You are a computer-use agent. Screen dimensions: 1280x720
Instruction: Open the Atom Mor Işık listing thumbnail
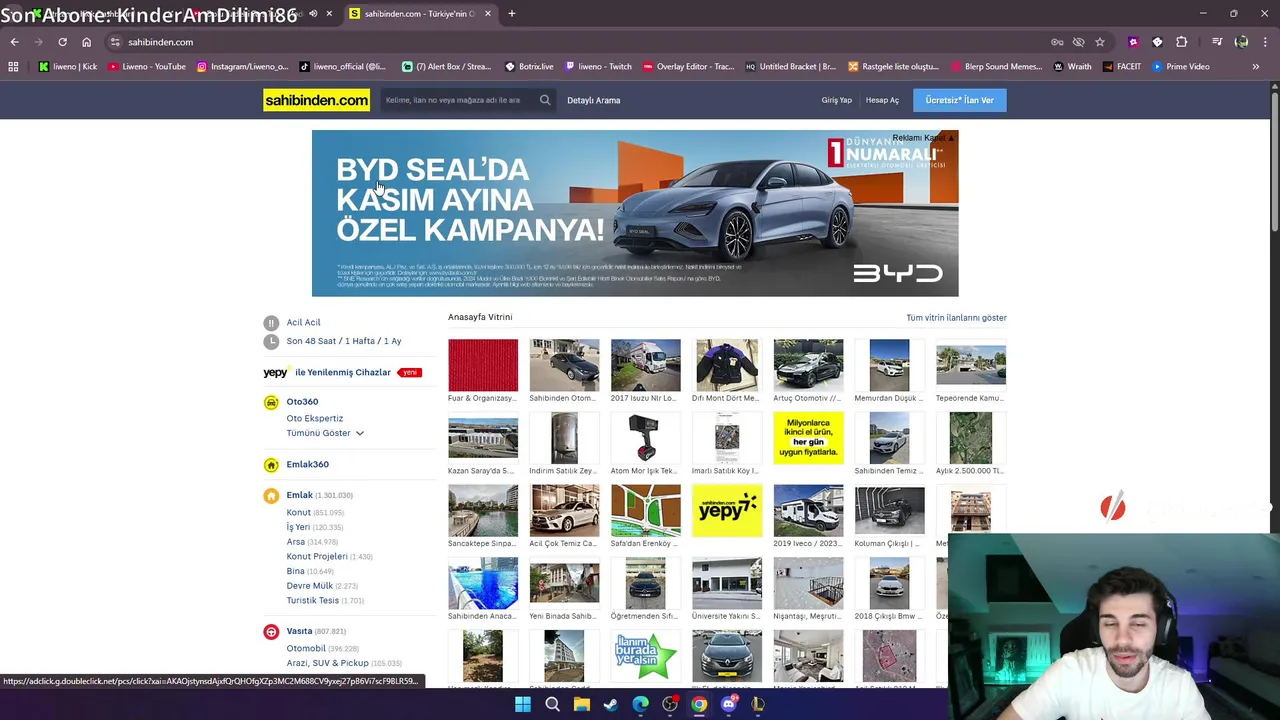[x=646, y=438]
